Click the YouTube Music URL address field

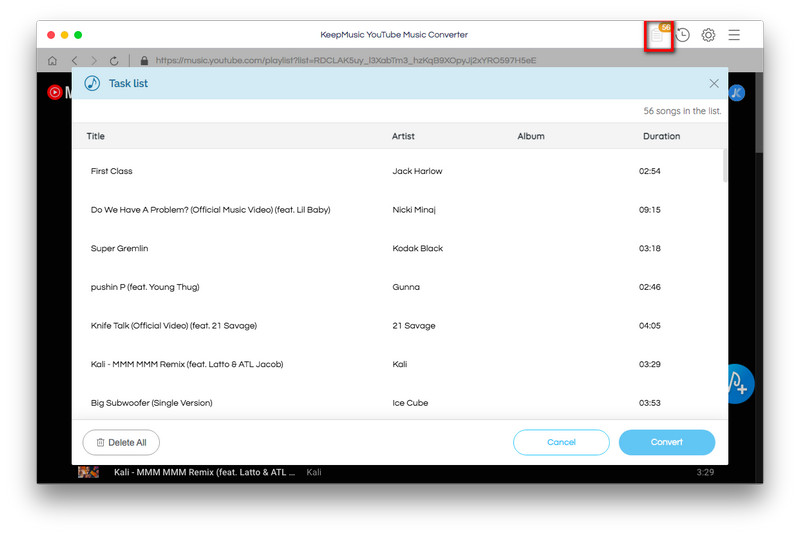(346, 61)
